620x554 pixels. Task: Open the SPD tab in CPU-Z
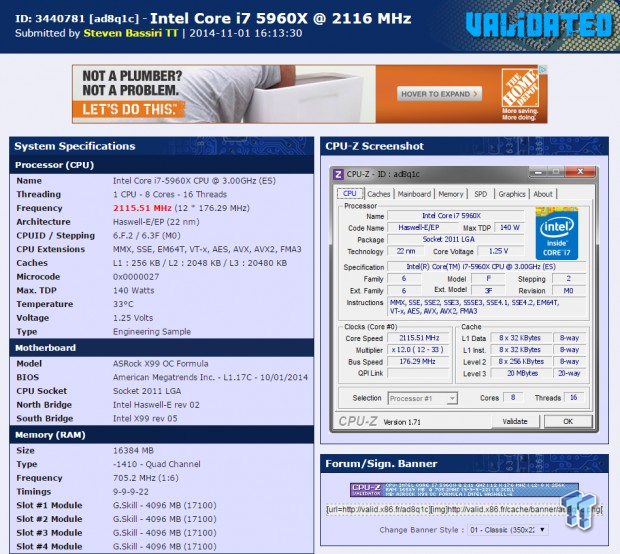coord(480,194)
